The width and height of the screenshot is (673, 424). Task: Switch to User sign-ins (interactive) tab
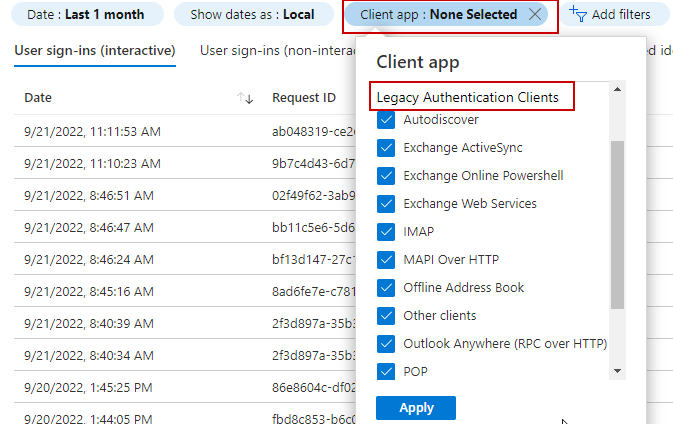coord(95,51)
